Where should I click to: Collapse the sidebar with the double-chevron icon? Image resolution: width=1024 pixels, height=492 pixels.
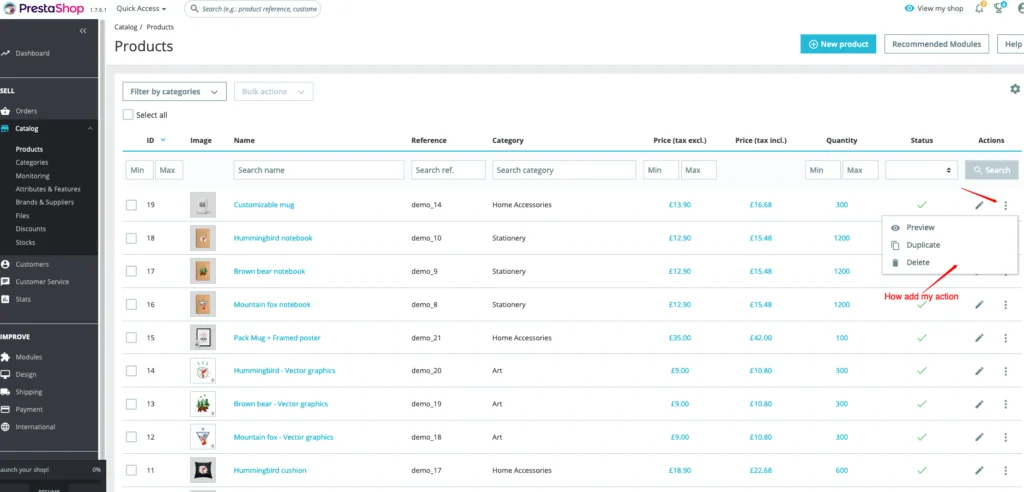(82, 31)
